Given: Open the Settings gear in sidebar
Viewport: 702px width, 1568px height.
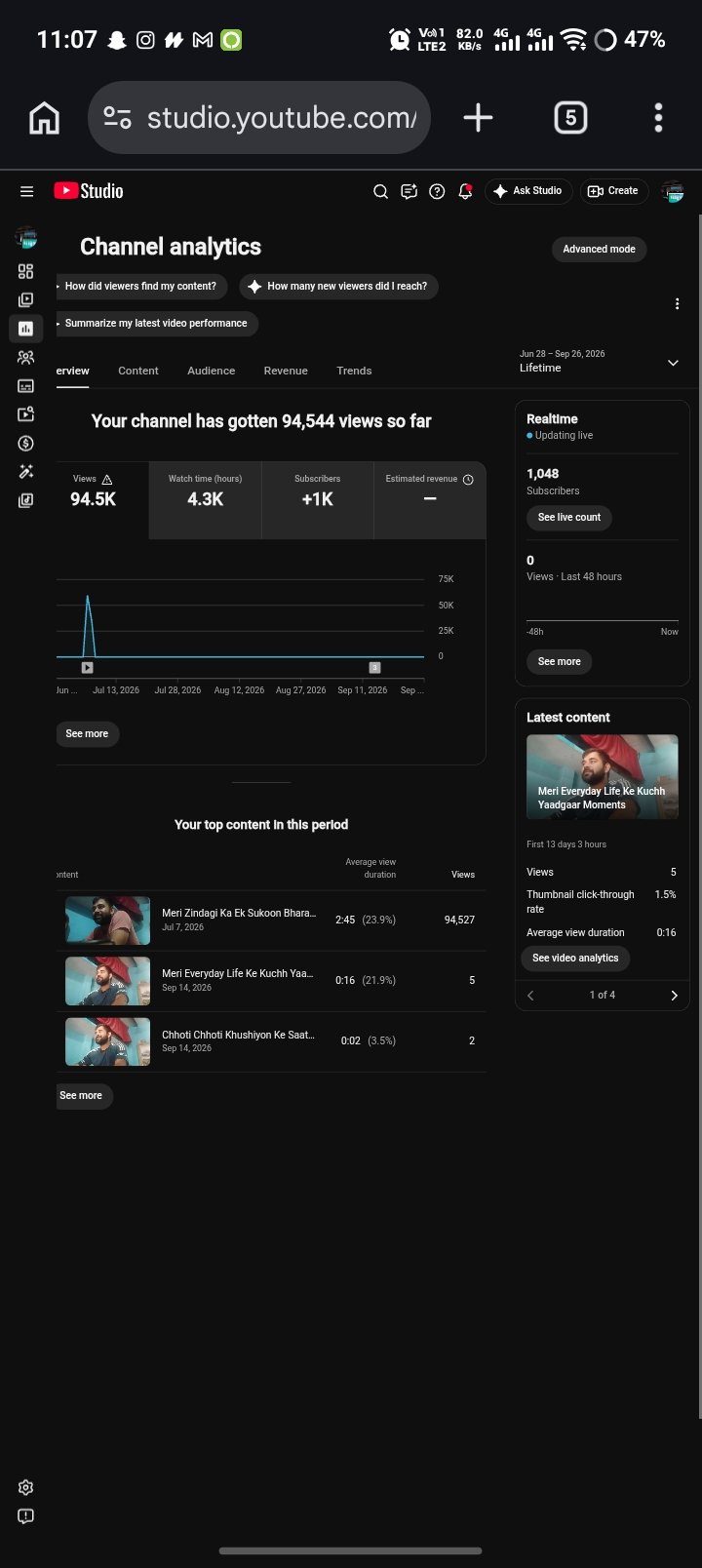Looking at the screenshot, I should coord(26,1487).
